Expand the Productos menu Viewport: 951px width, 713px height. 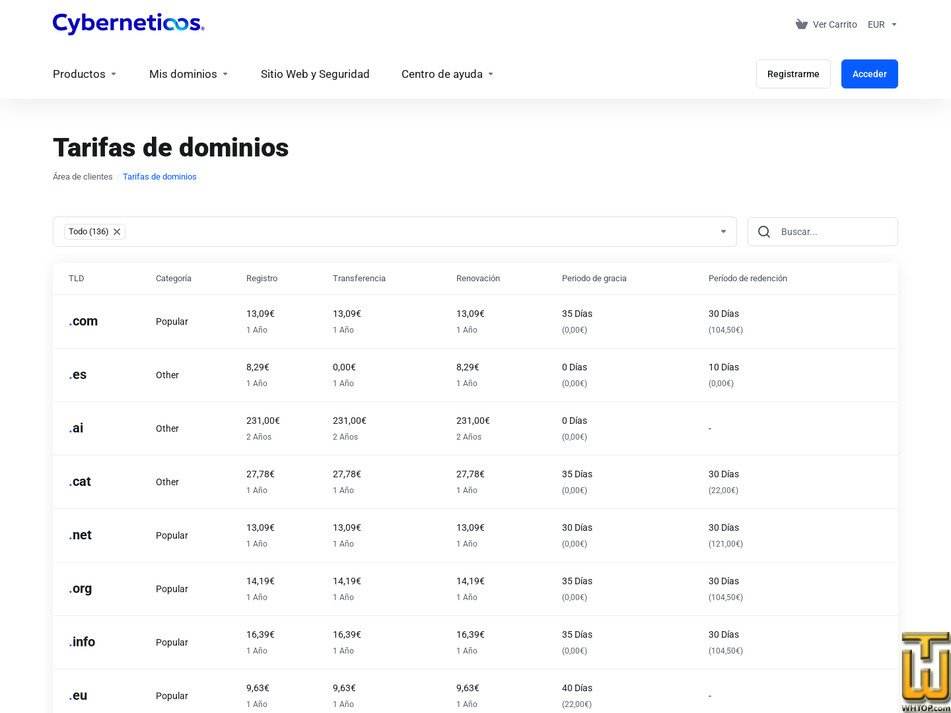tap(84, 74)
